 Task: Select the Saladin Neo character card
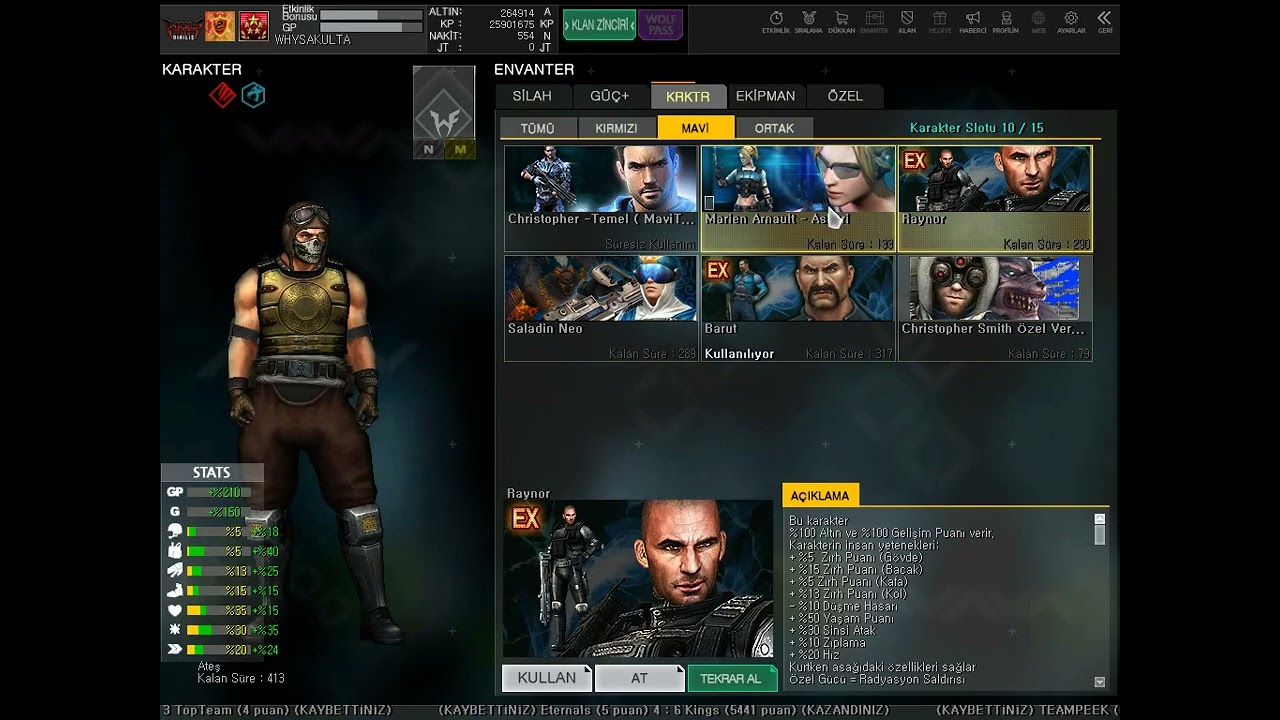tap(601, 308)
